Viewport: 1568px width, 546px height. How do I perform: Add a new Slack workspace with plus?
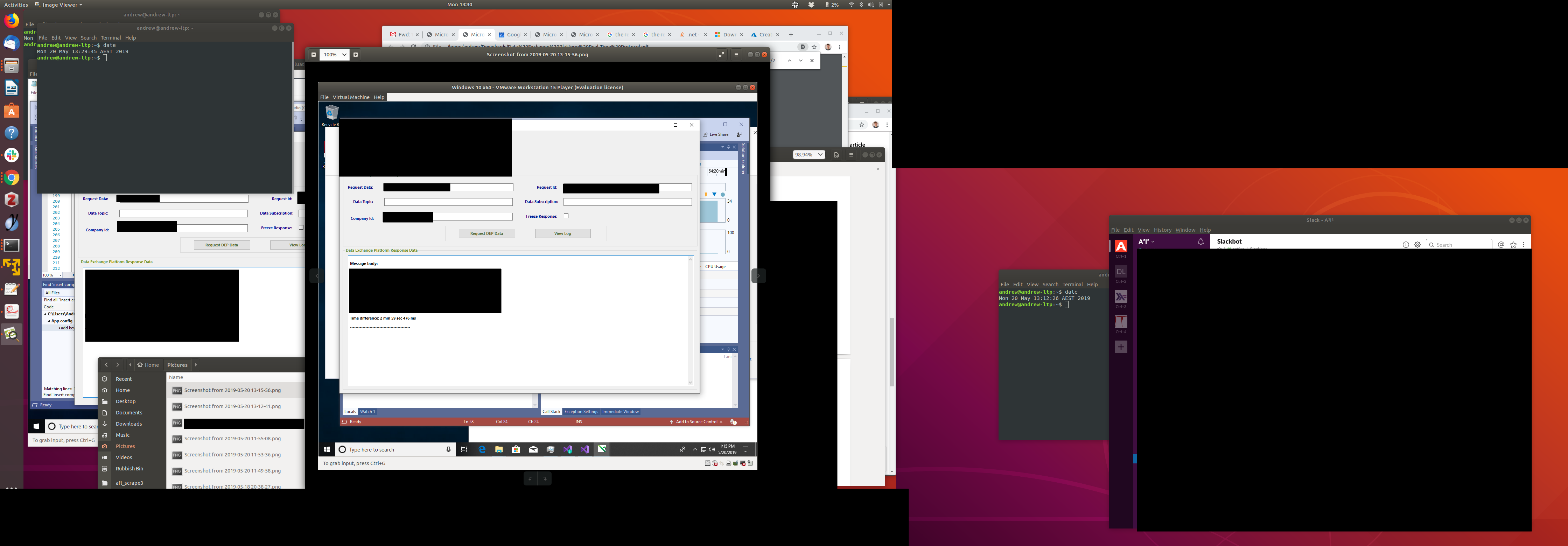pyautogui.click(x=1121, y=347)
